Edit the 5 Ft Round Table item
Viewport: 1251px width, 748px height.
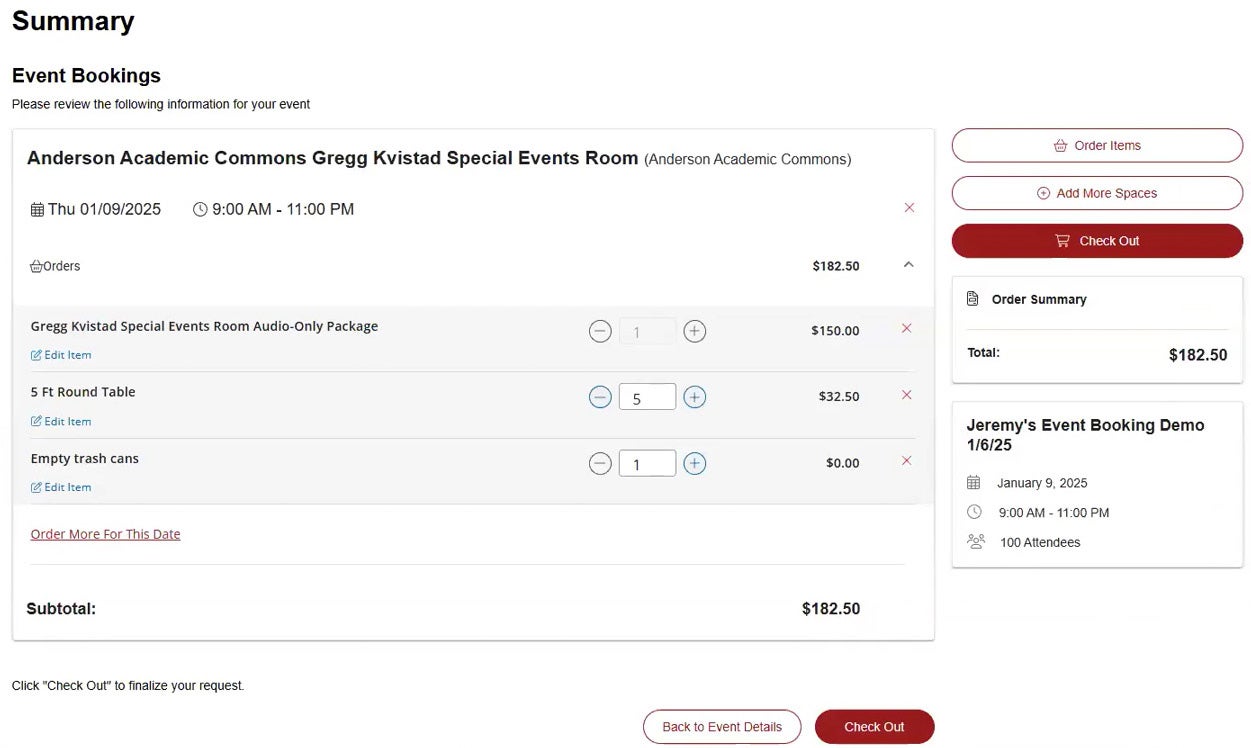coord(61,421)
